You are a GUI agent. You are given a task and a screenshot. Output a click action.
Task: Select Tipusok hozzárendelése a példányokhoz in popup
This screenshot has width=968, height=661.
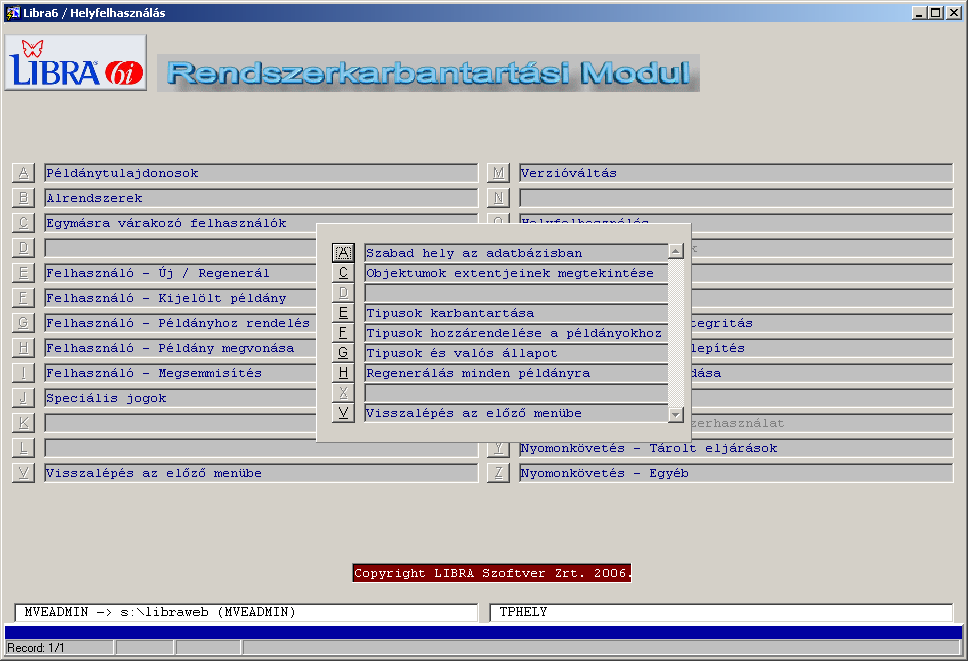coord(516,333)
